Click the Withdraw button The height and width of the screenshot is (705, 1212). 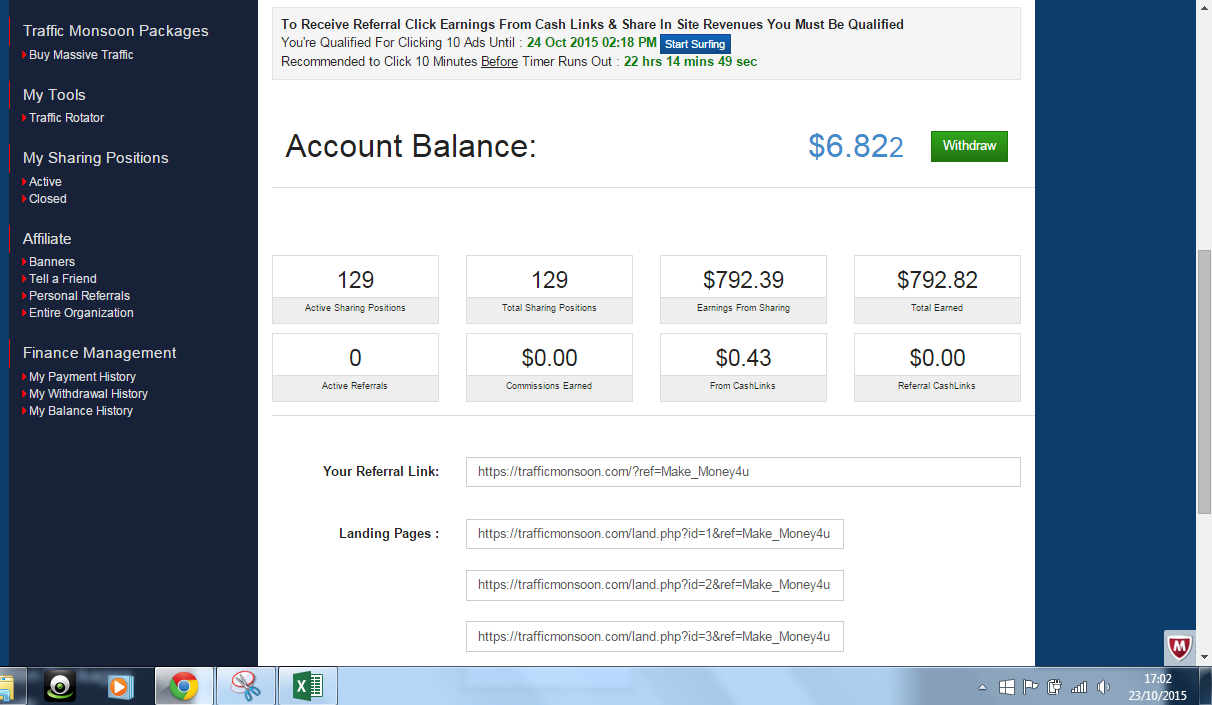coord(969,146)
